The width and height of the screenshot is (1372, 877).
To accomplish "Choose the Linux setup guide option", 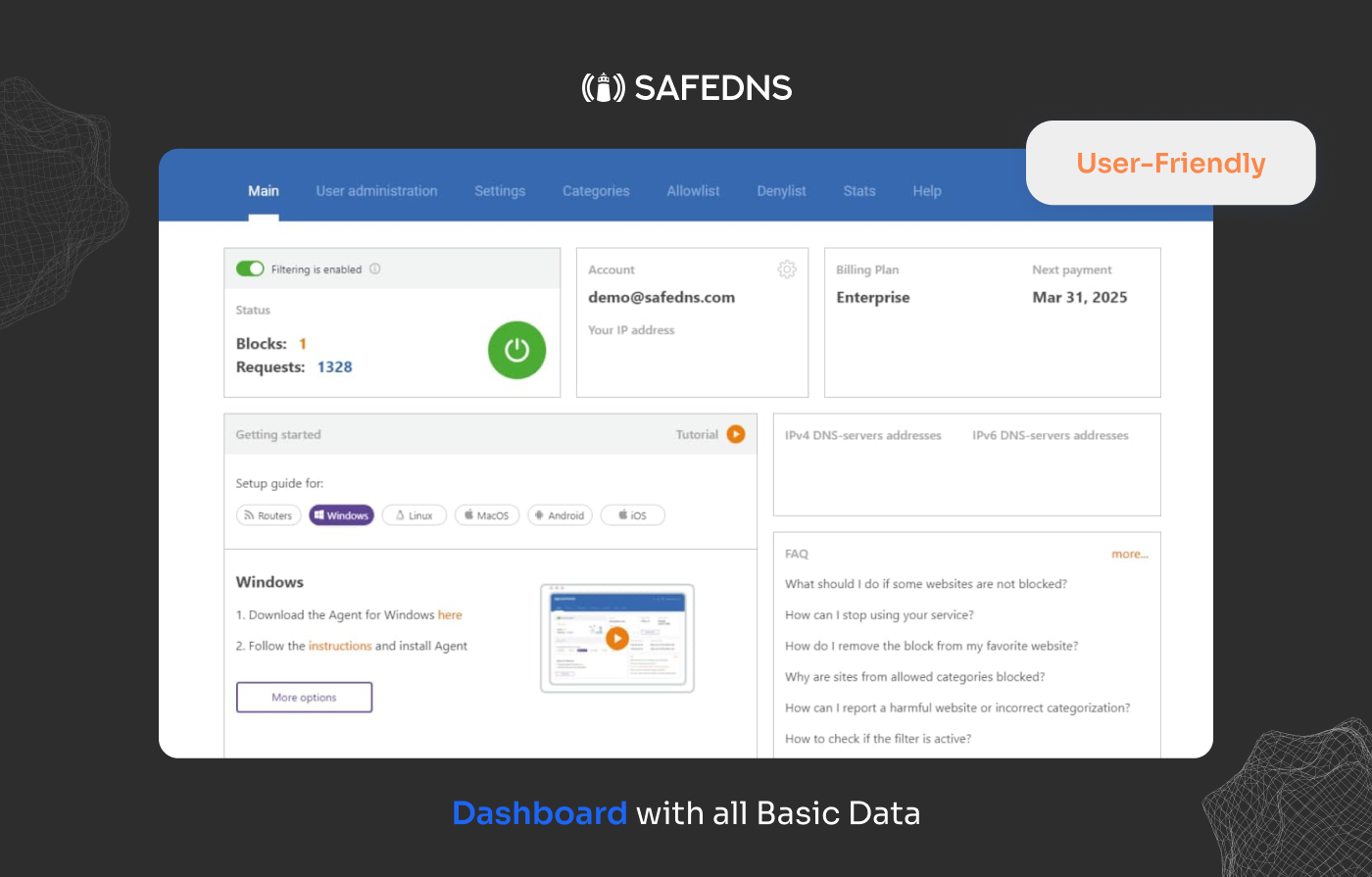I will pos(414,514).
